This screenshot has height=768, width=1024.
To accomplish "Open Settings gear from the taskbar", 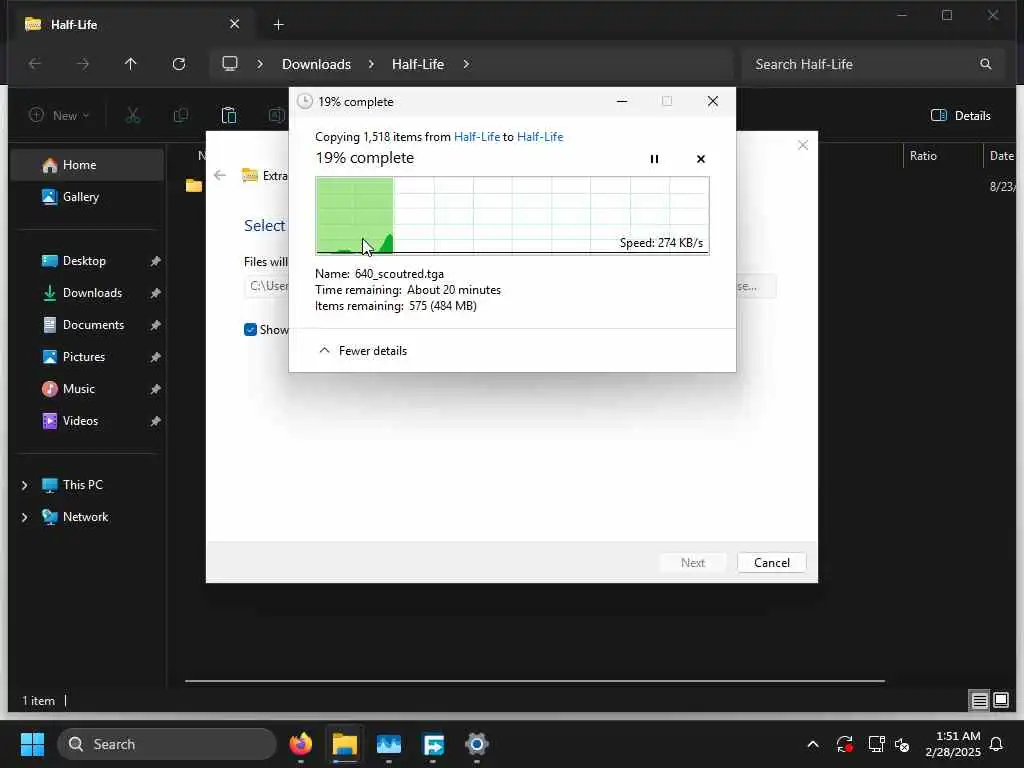I will coord(477,744).
